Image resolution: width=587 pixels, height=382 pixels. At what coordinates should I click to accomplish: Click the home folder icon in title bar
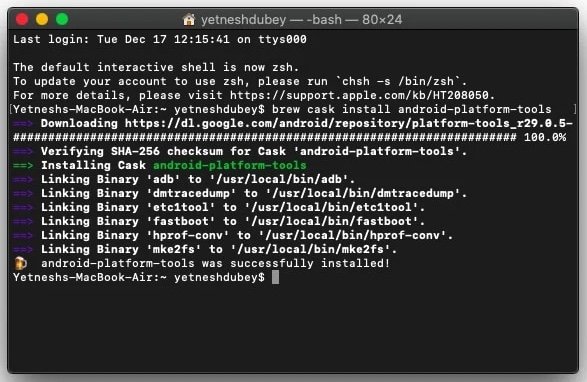(x=189, y=19)
